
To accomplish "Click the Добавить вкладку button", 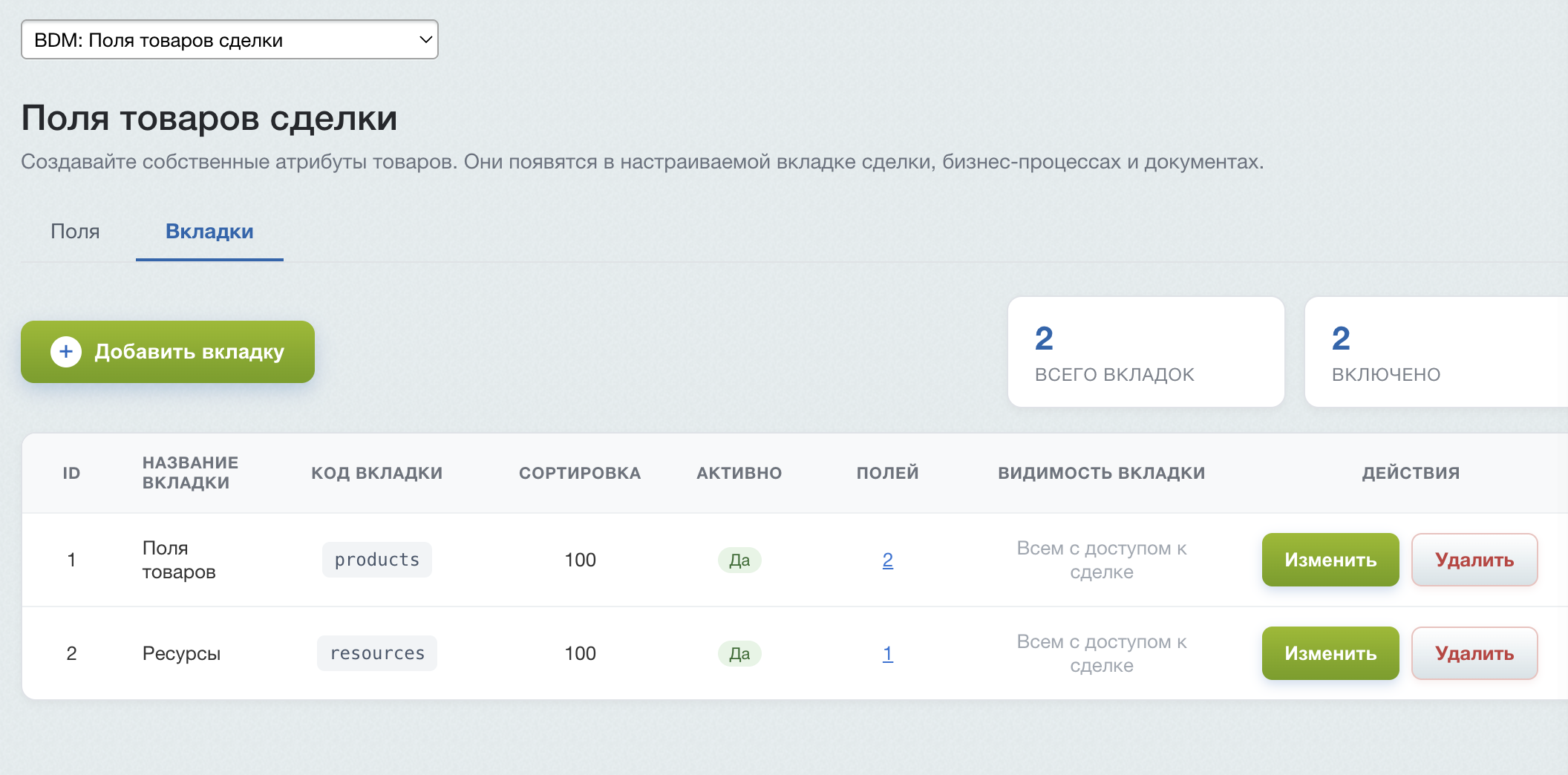I will [x=168, y=352].
